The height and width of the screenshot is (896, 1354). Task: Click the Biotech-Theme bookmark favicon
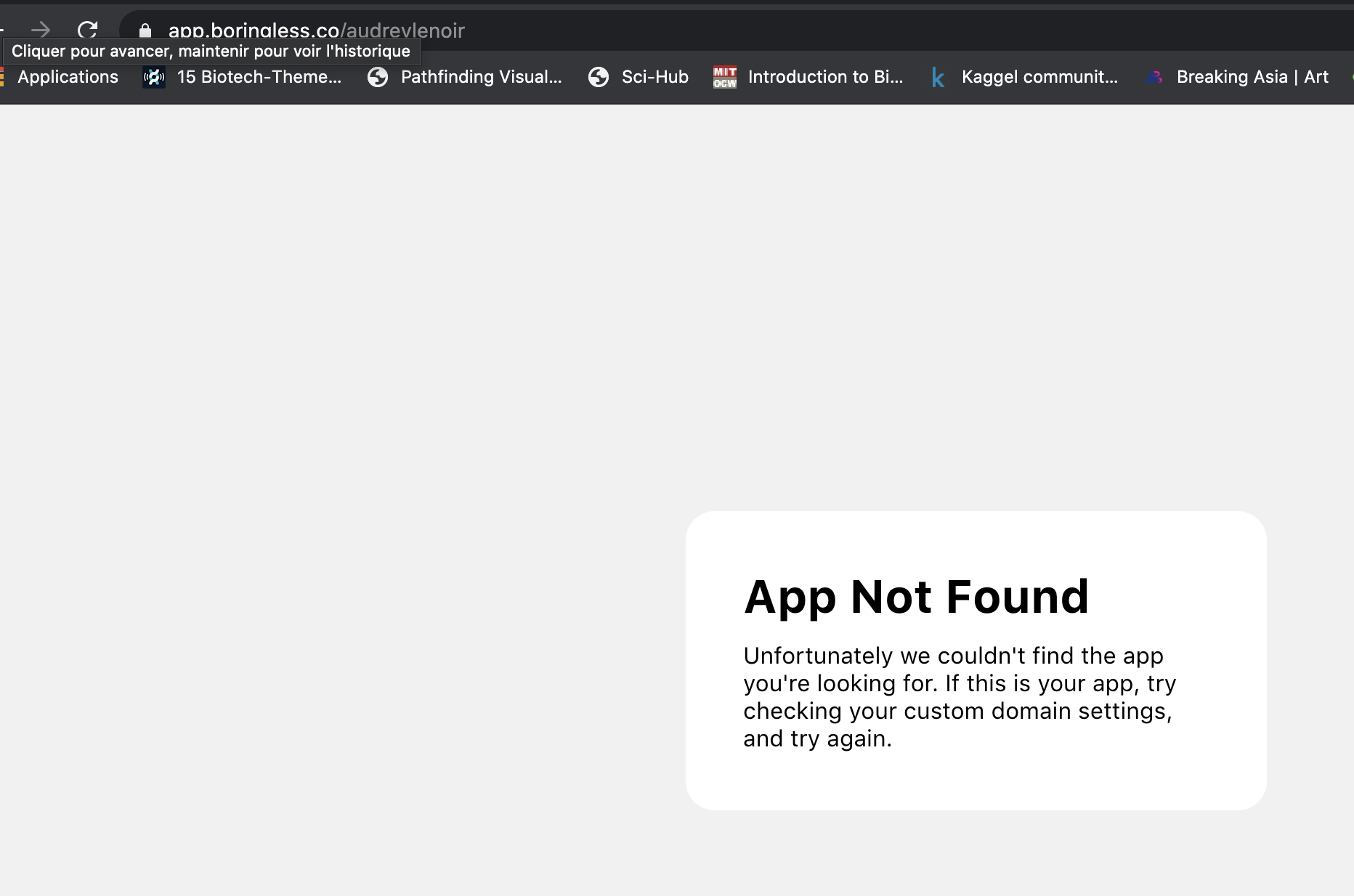point(154,77)
